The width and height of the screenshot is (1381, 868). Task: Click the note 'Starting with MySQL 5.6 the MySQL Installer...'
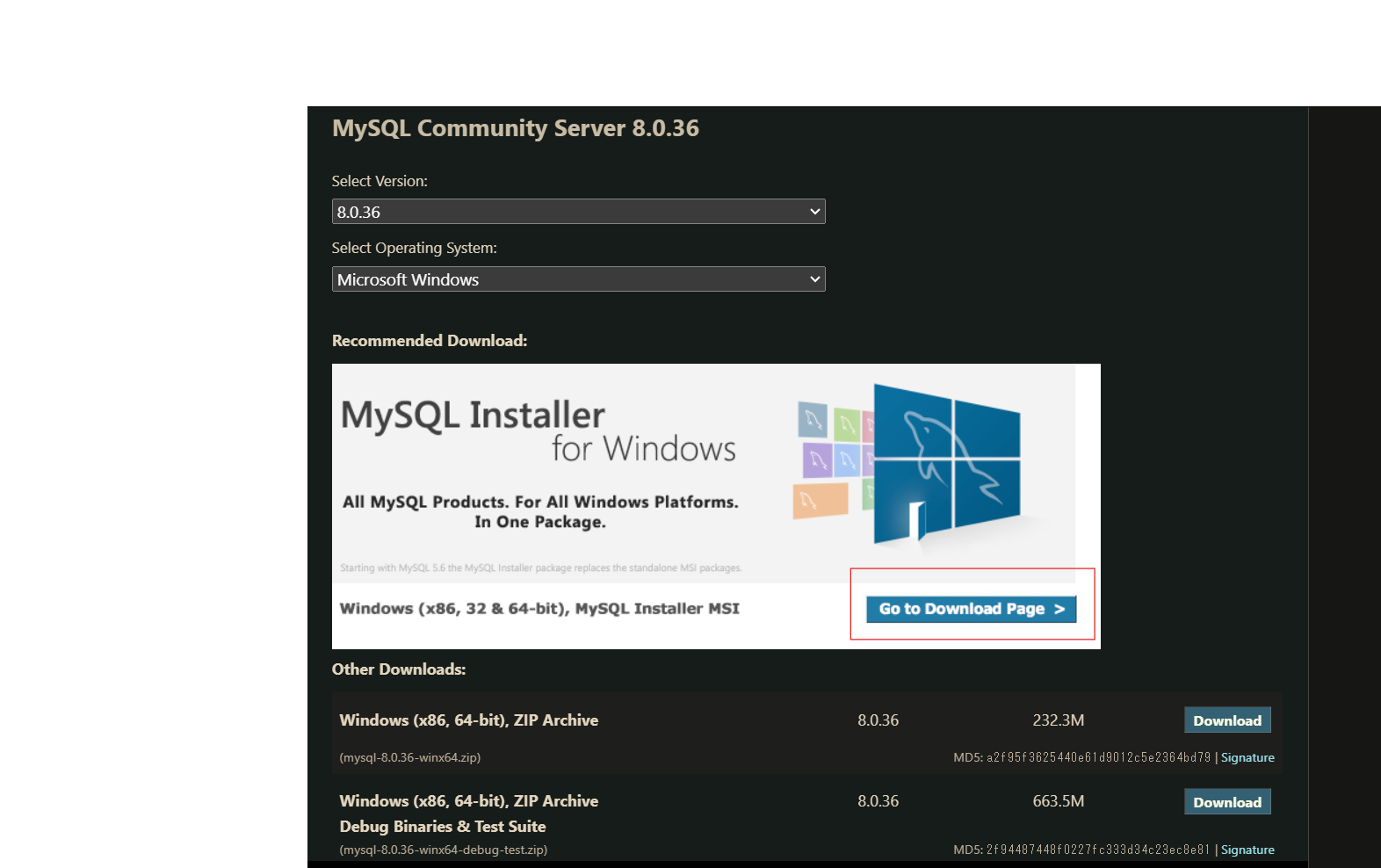(x=541, y=568)
